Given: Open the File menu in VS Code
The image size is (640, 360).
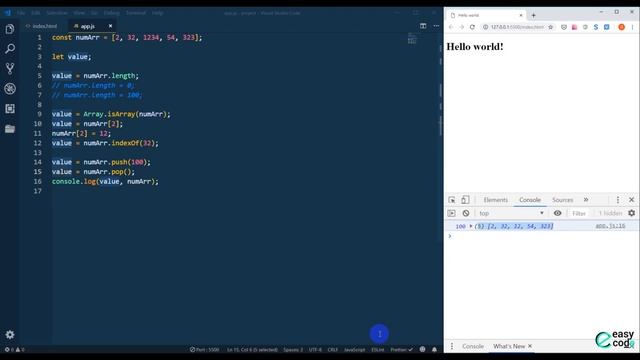Looking at the screenshot, I should (x=21, y=13).
